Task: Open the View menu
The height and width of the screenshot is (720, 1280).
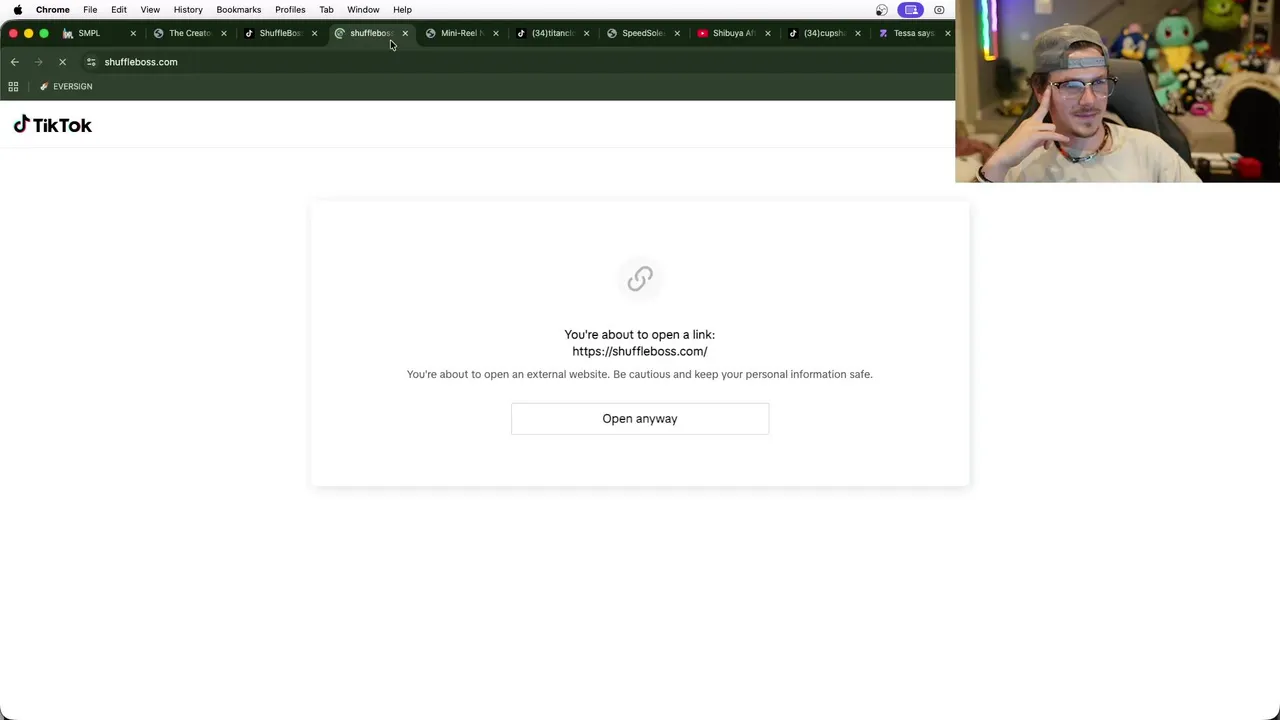Action: [150, 10]
